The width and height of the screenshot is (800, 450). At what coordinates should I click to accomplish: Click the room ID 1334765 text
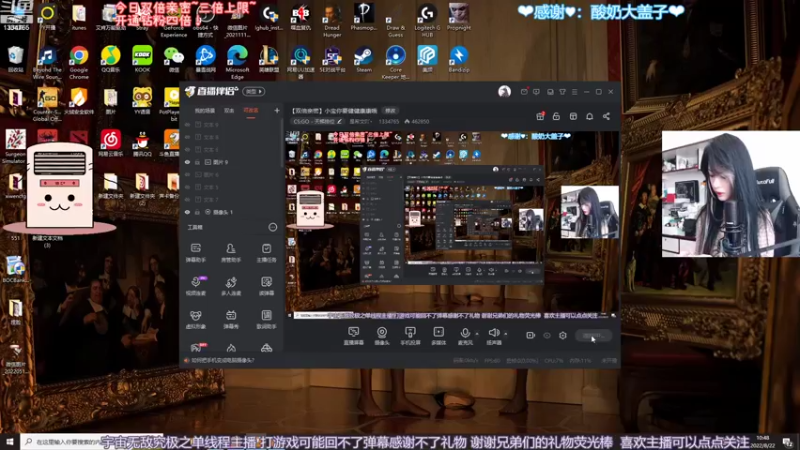coord(389,121)
